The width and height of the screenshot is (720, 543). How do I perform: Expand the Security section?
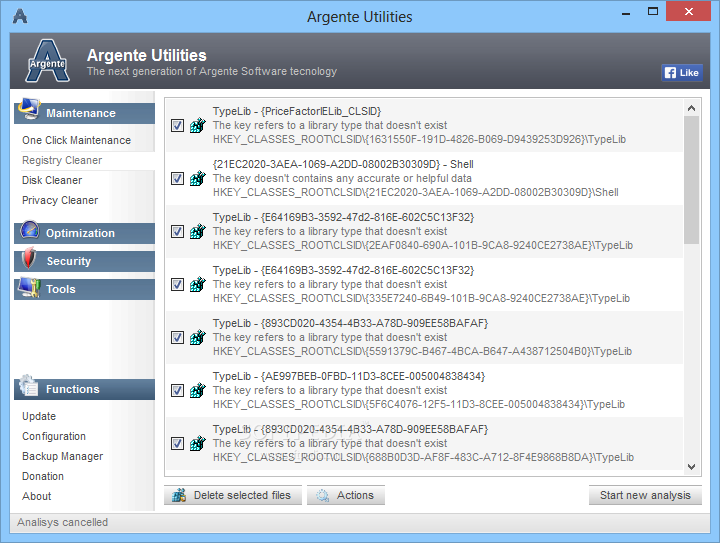(84, 261)
